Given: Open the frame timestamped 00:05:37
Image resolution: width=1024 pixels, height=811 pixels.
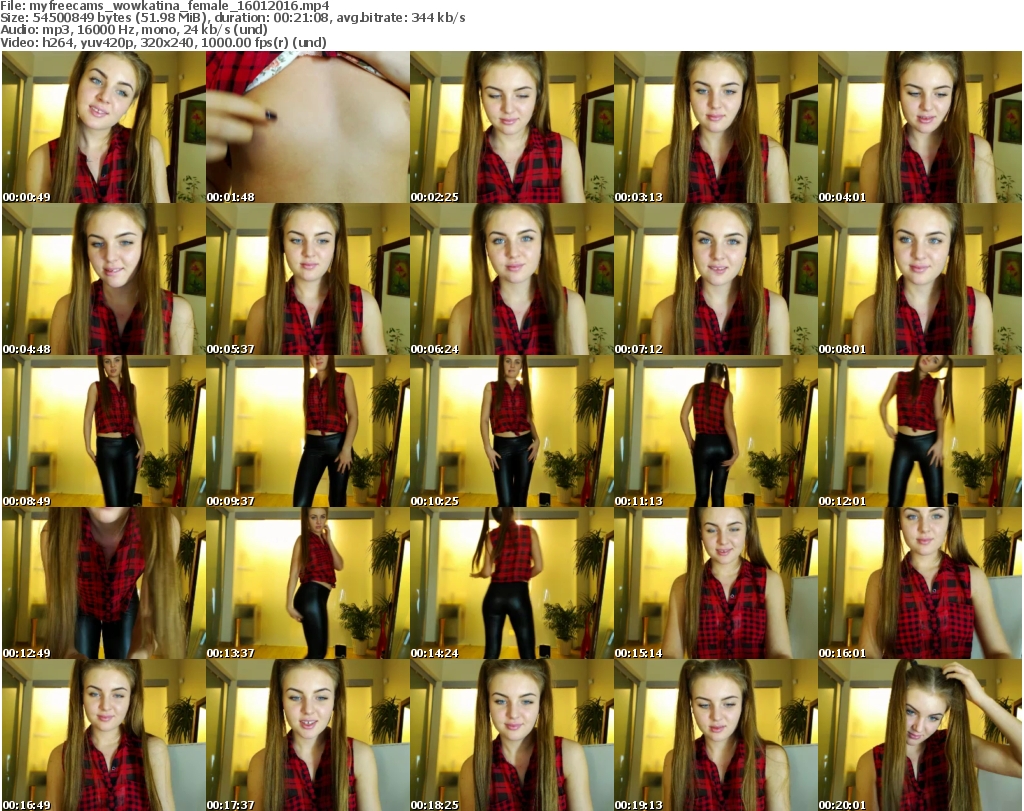Looking at the screenshot, I should pyautogui.click(x=308, y=279).
